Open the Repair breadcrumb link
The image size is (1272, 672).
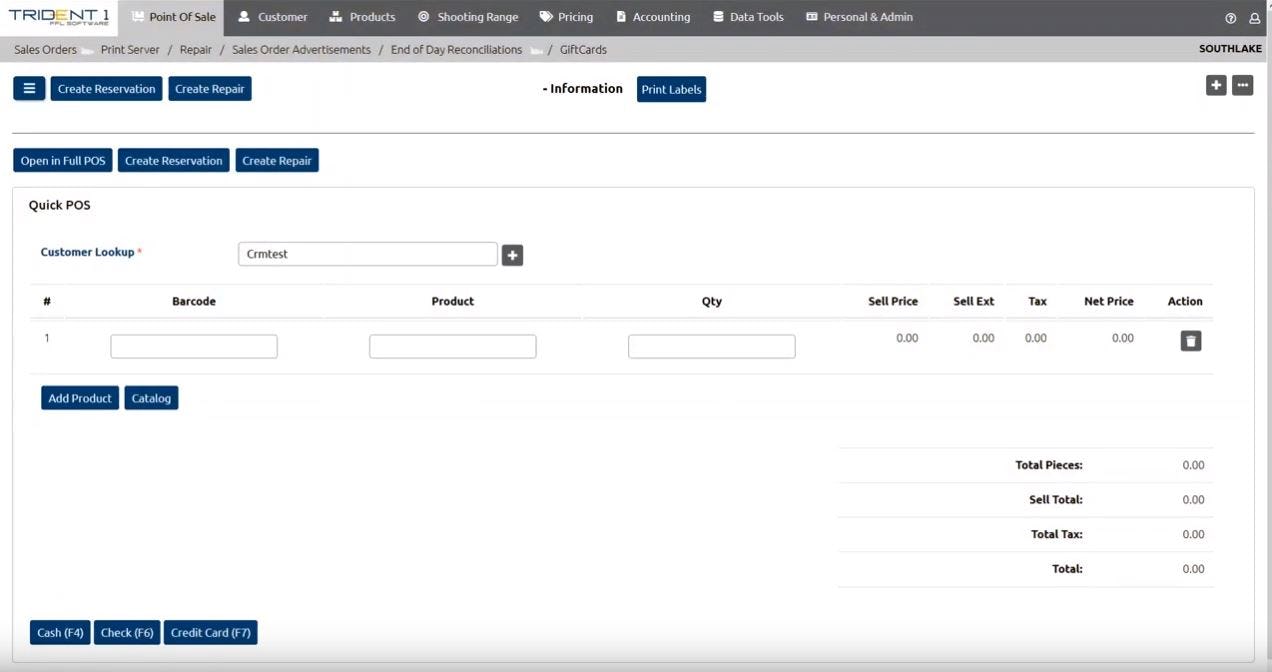(x=195, y=49)
